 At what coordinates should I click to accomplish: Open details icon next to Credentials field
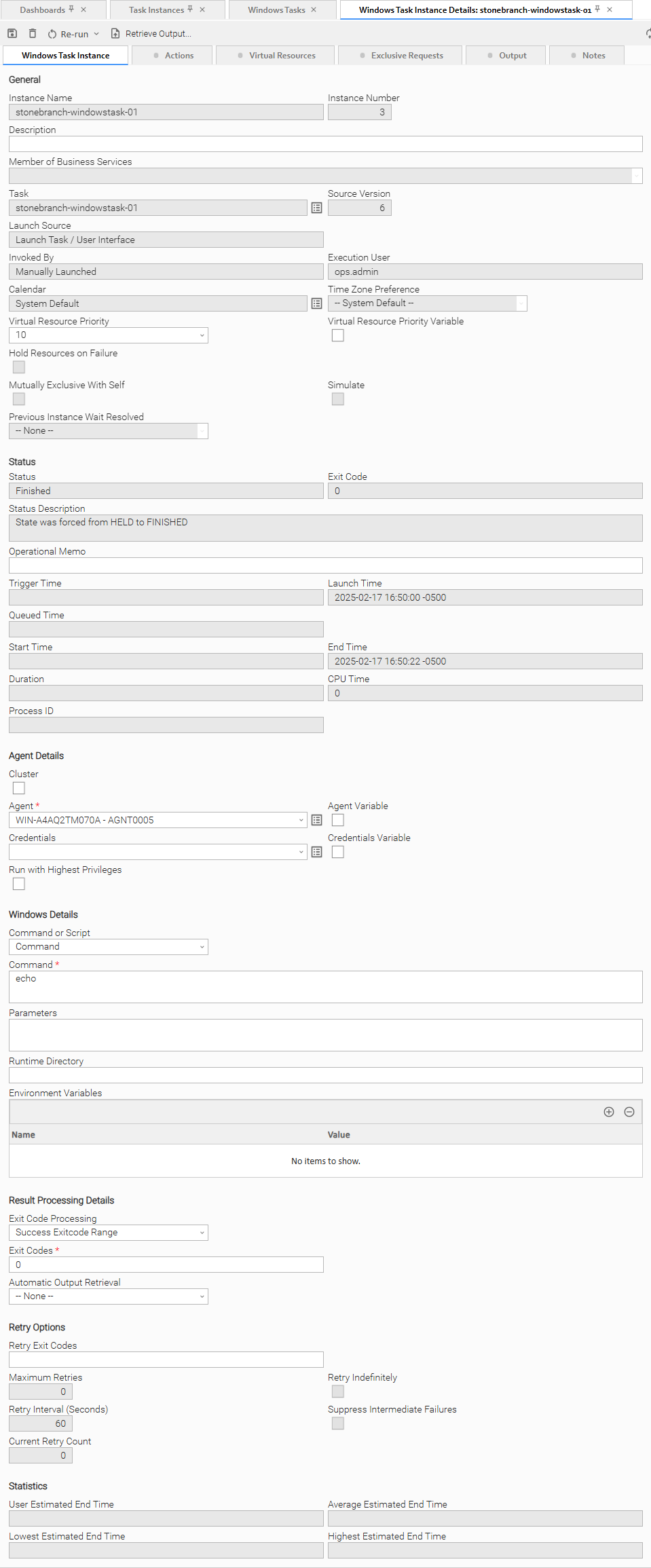coord(316,852)
